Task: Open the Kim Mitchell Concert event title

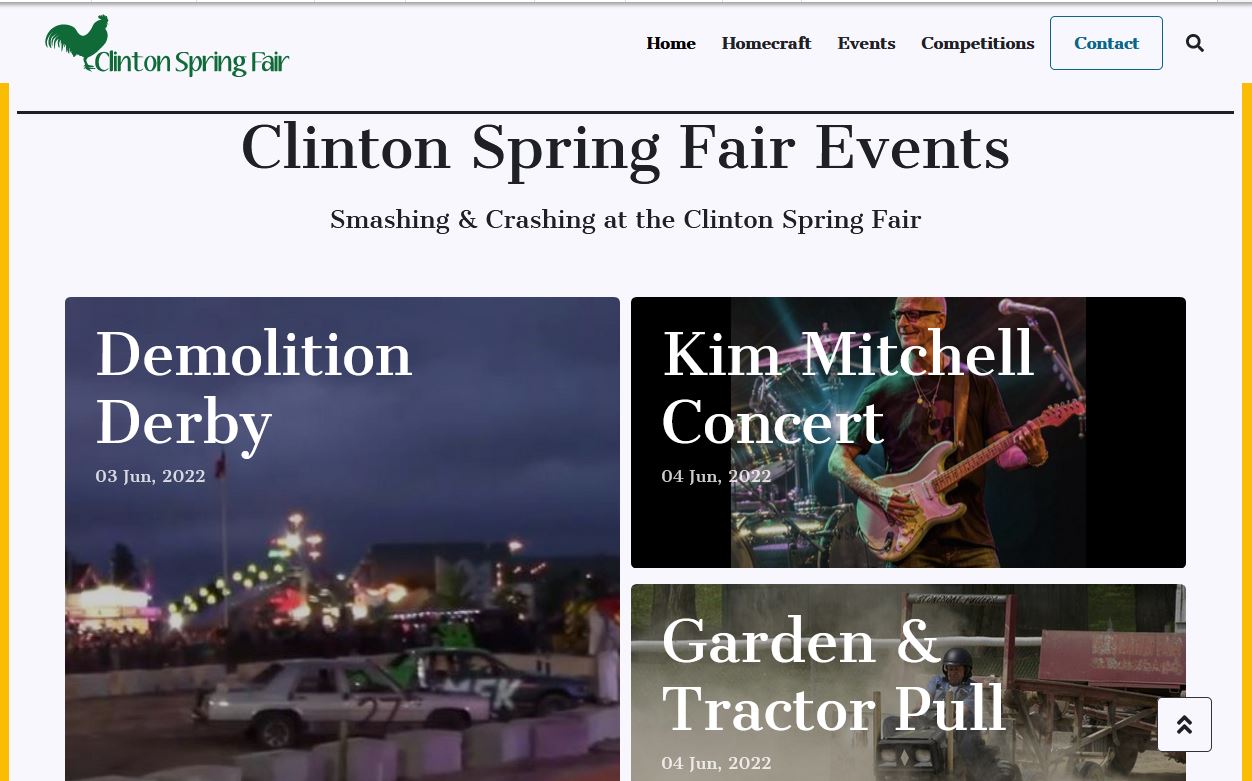Action: coord(847,387)
